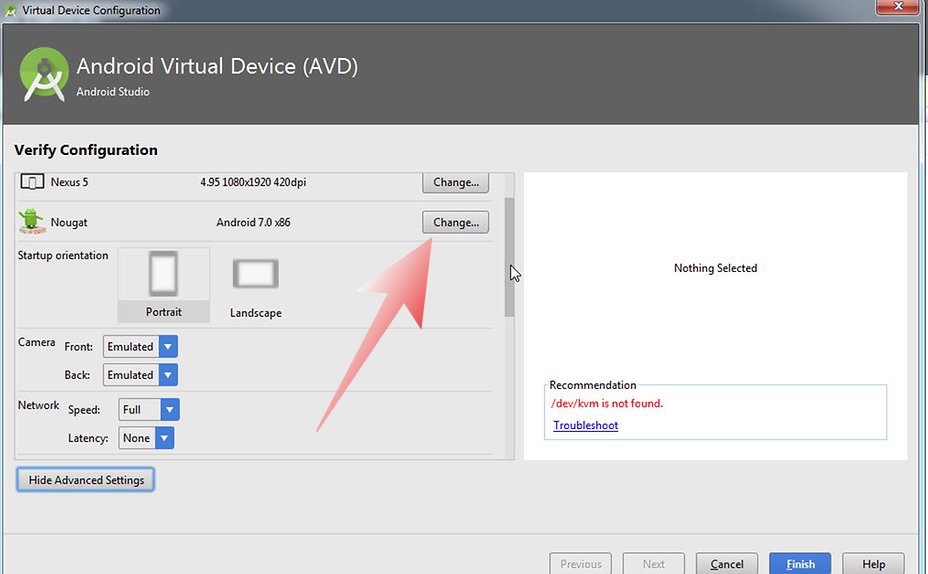Click the Android Studio logo icon
928x574 pixels.
44,75
